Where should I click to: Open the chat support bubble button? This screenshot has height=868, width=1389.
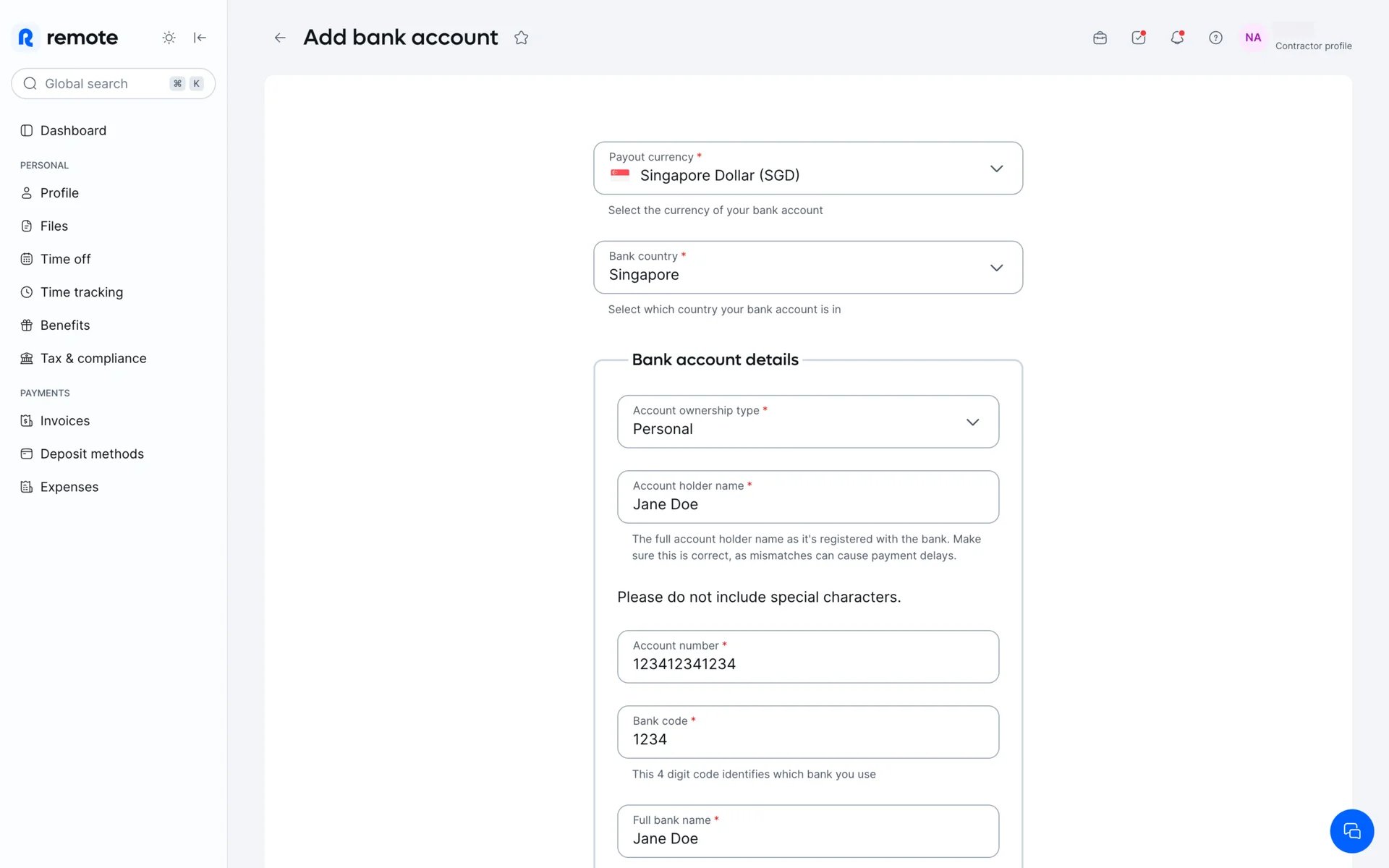pos(1351,831)
